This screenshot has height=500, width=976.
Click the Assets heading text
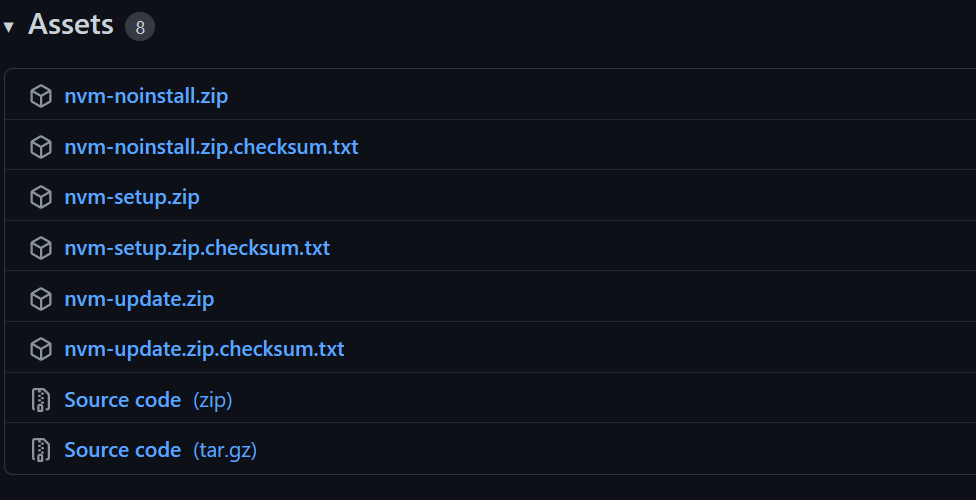(71, 25)
